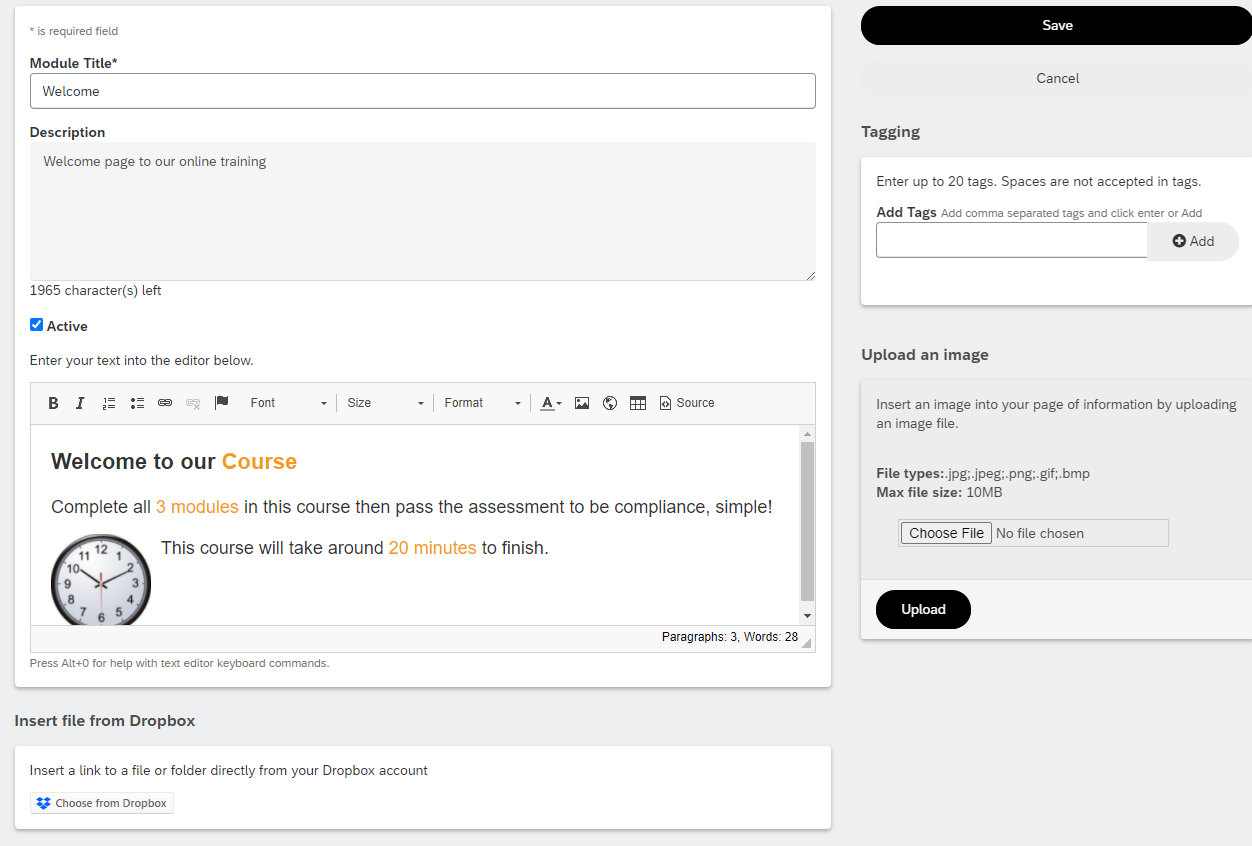Click the globe embed icon in toolbar
Screen dimensions: 1252x846
click(610, 403)
